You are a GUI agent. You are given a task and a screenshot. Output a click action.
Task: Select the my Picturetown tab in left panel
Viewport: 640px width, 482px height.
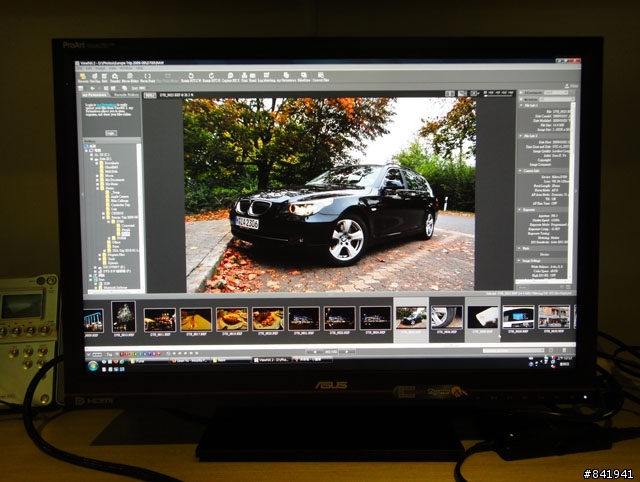pyautogui.click(x=95, y=95)
